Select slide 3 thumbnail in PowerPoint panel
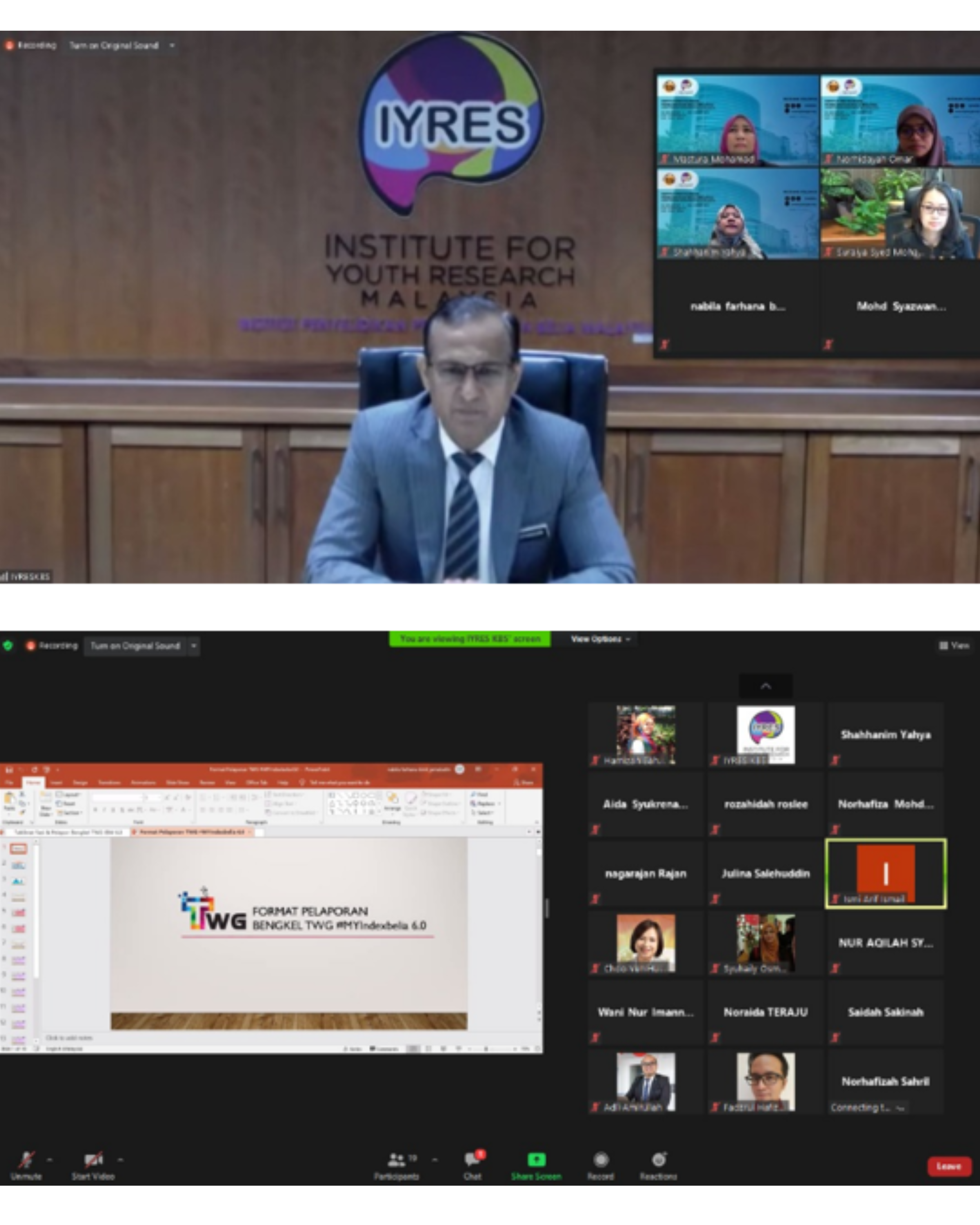This screenshot has width=980, height=1225. (x=18, y=881)
